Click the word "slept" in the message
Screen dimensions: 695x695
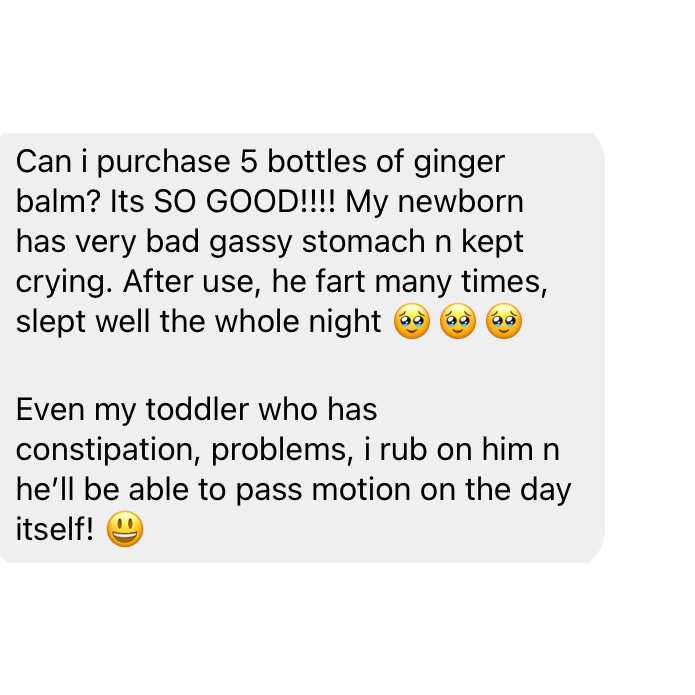[x=51, y=323]
